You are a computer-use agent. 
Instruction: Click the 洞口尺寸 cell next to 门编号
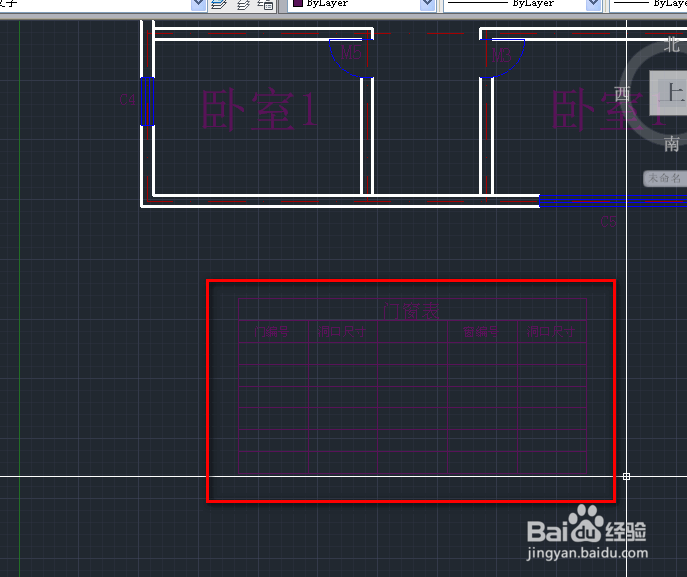[342, 332]
